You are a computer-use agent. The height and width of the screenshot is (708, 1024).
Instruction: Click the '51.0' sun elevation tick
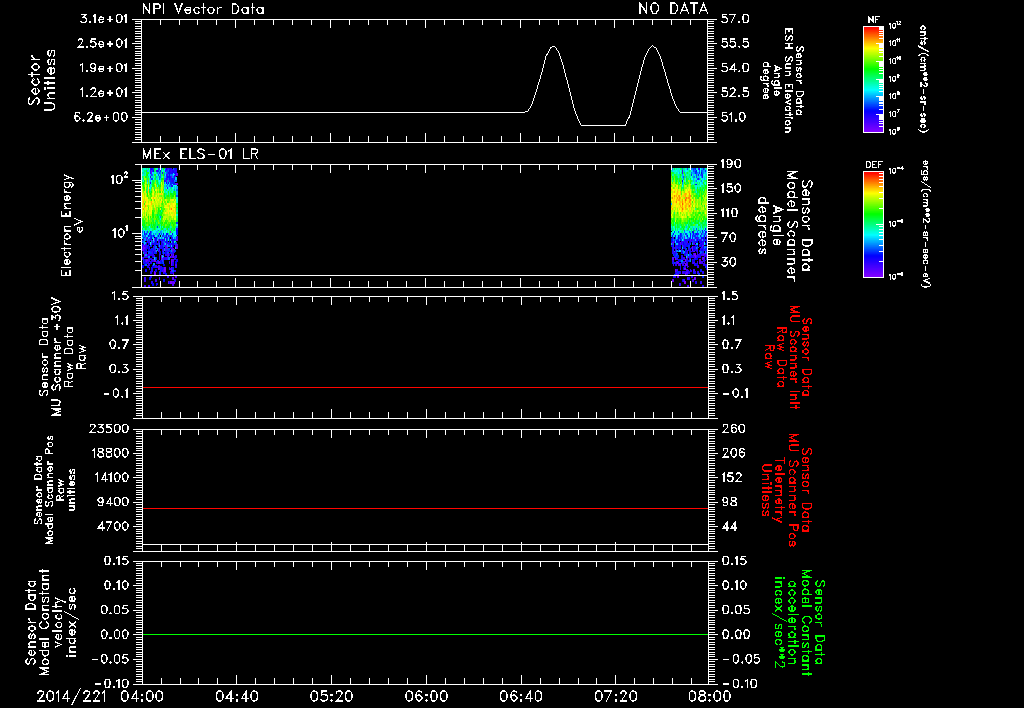click(x=735, y=117)
